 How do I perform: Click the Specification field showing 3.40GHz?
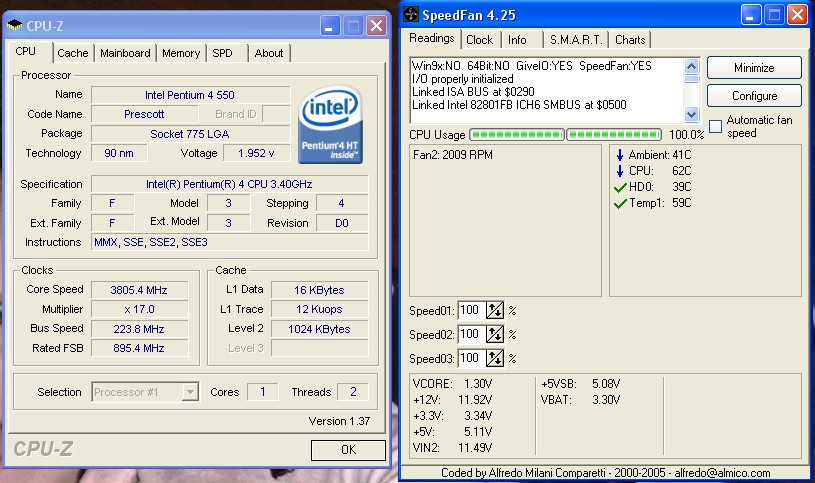point(229,184)
